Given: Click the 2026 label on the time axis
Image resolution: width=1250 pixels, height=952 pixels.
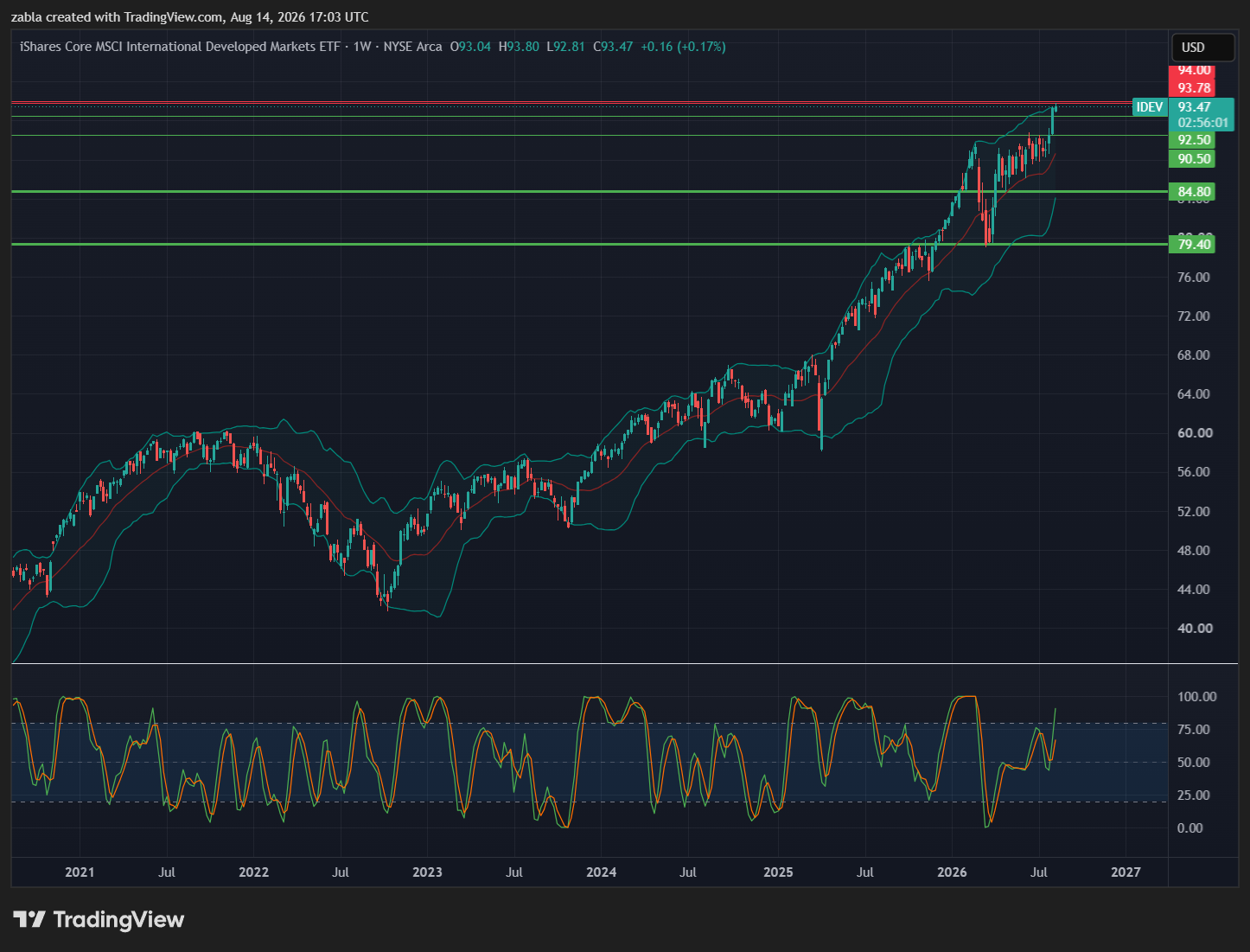Looking at the screenshot, I should (x=952, y=872).
